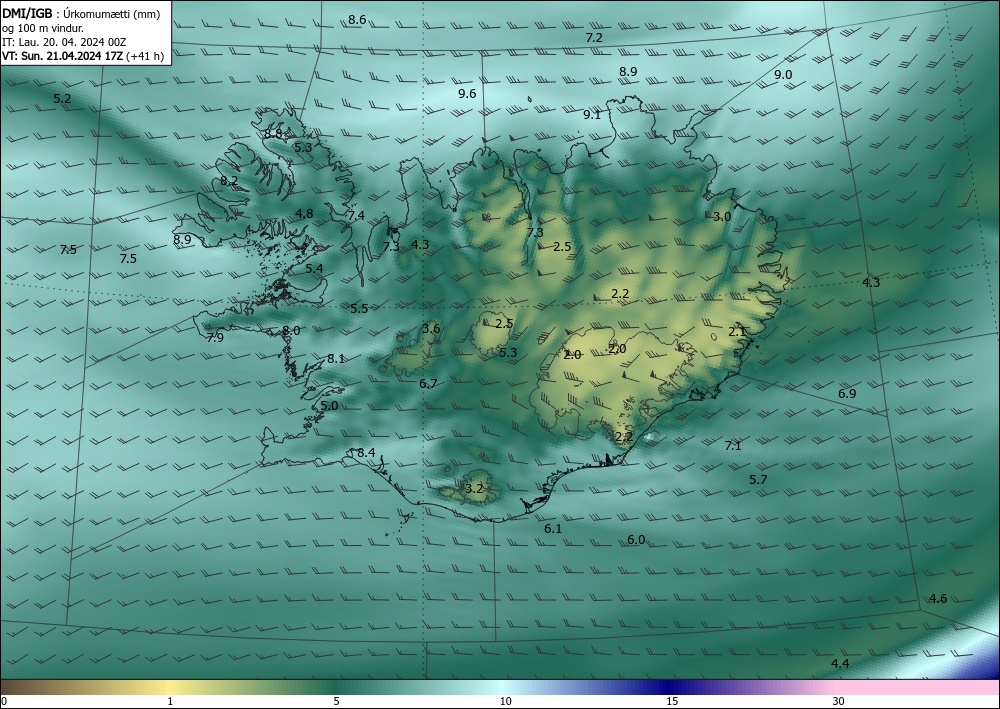Viewport: 1000px width, 709px height.
Task: Click the '9.6' value on the map
Action: (x=467, y=94)
